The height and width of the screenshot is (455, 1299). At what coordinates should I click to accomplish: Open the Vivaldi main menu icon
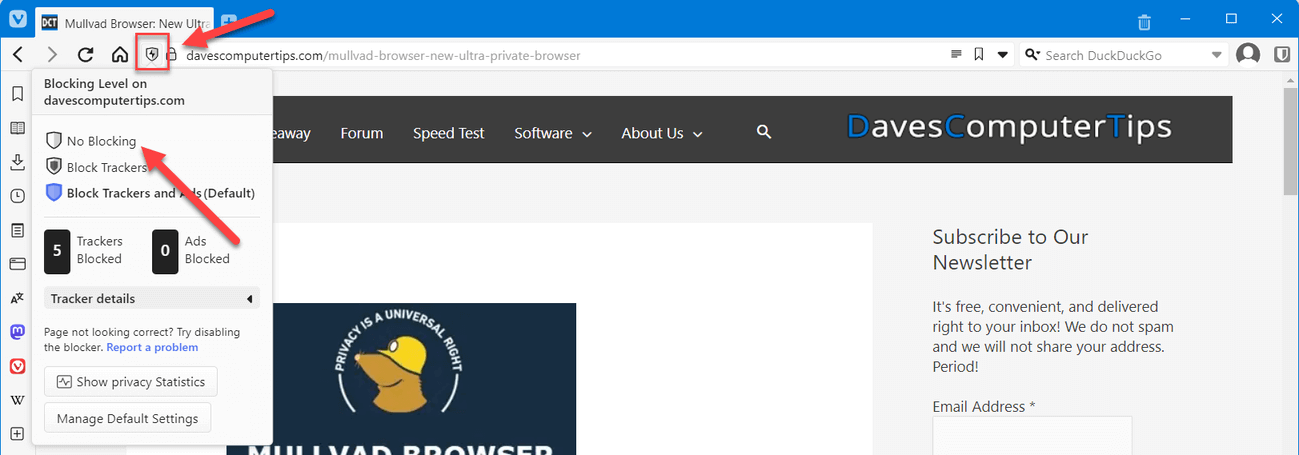(17, 19)
